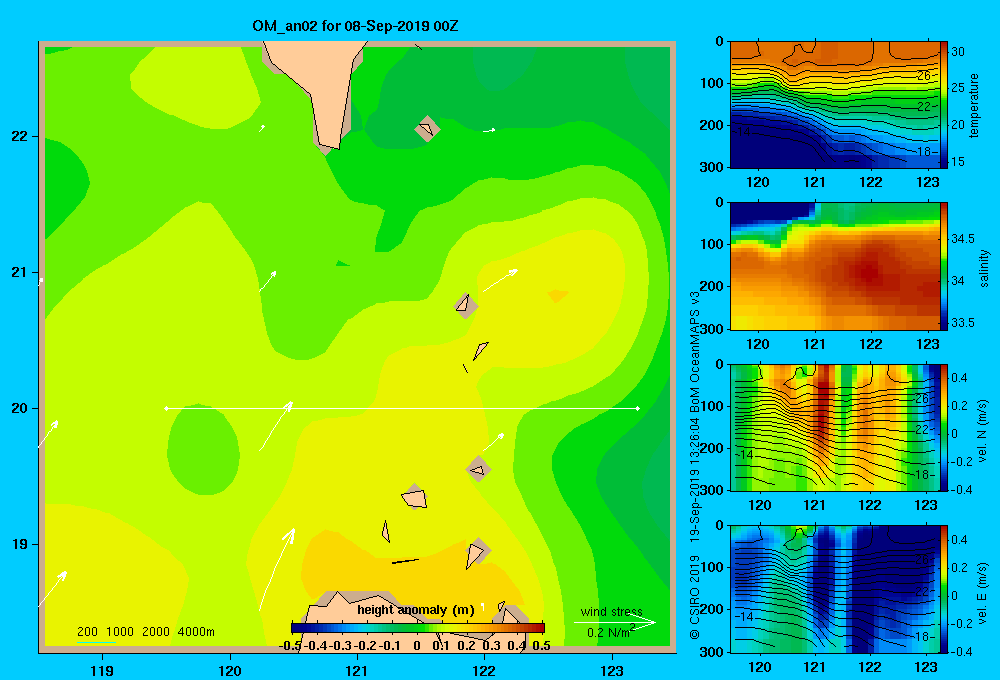Viewport: 1000px width, 680px height.
Task: Click the wind arrow near 122.2E 21N
Action: click(x=500, y=280)
